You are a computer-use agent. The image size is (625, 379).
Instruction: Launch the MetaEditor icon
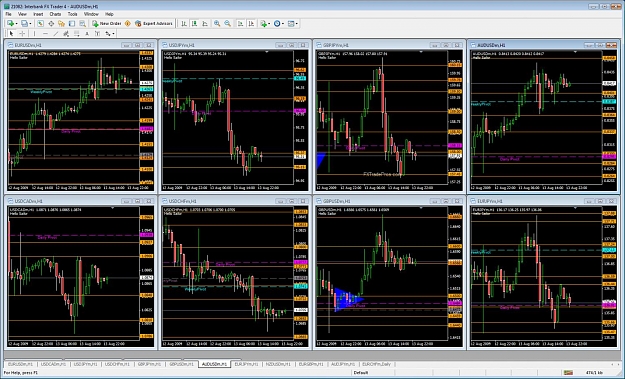128,24
